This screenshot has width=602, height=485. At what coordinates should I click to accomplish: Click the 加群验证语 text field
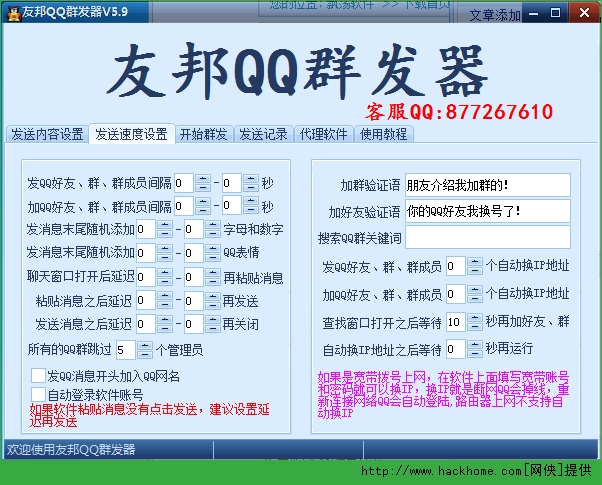(x=488, y=185)
